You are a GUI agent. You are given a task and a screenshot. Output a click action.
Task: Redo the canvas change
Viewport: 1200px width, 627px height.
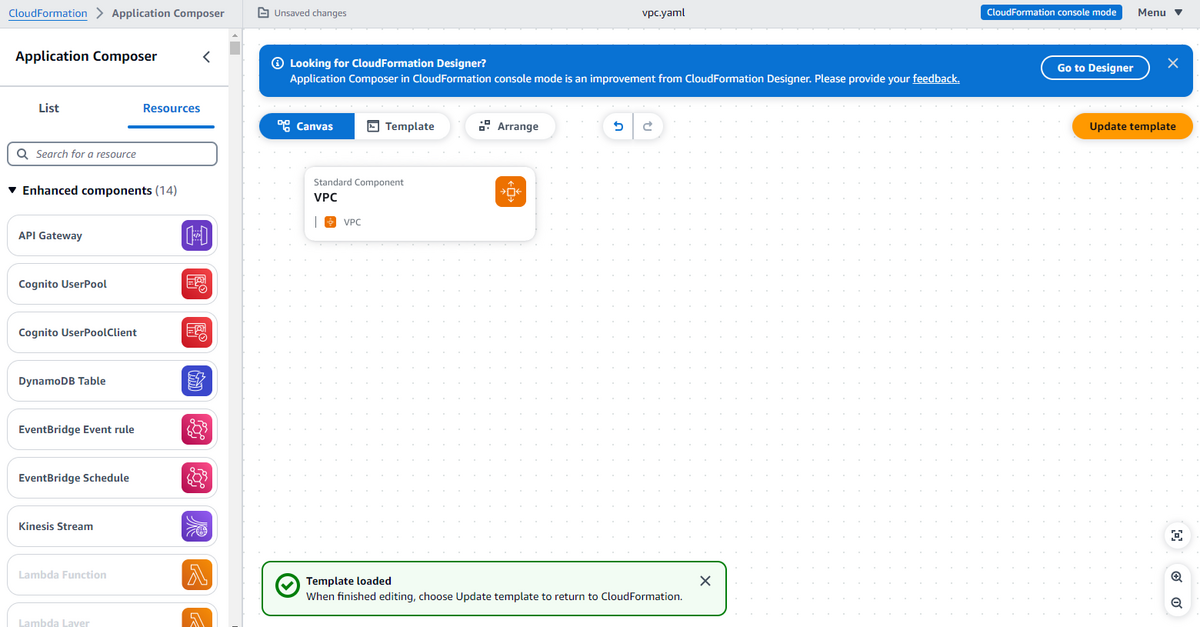coord(648,126)
